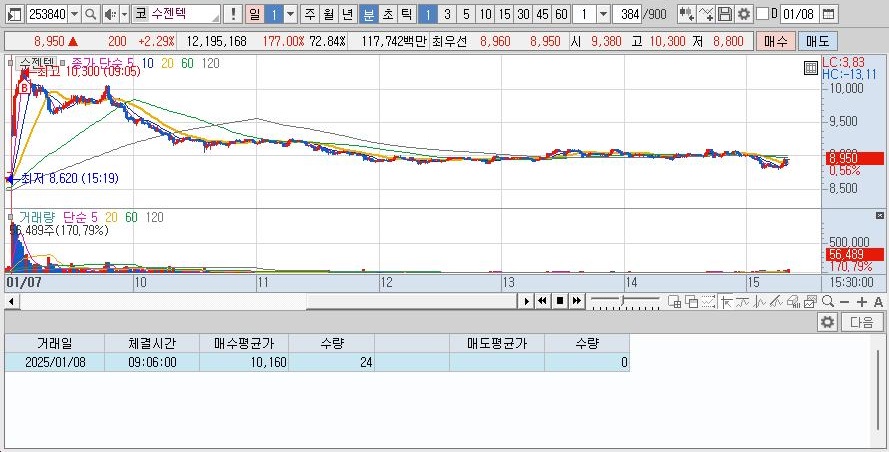Select 30-minute interval

(x=523, y=14)
